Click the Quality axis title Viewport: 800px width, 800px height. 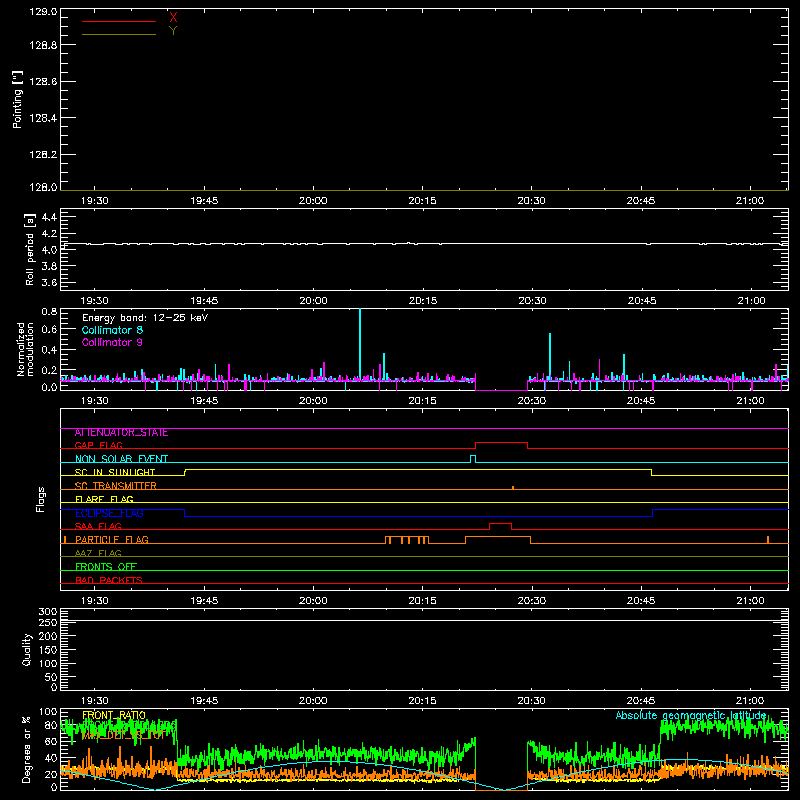pyautogui.click(x=27, y=649)
